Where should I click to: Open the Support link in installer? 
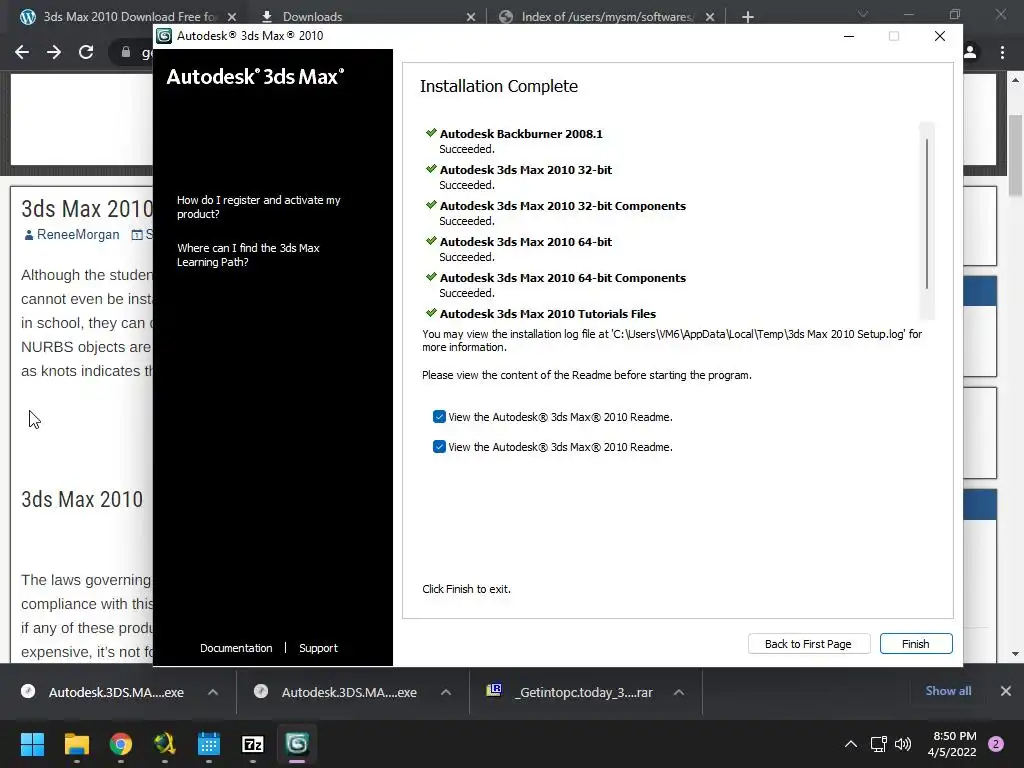(x=318, y=648)
